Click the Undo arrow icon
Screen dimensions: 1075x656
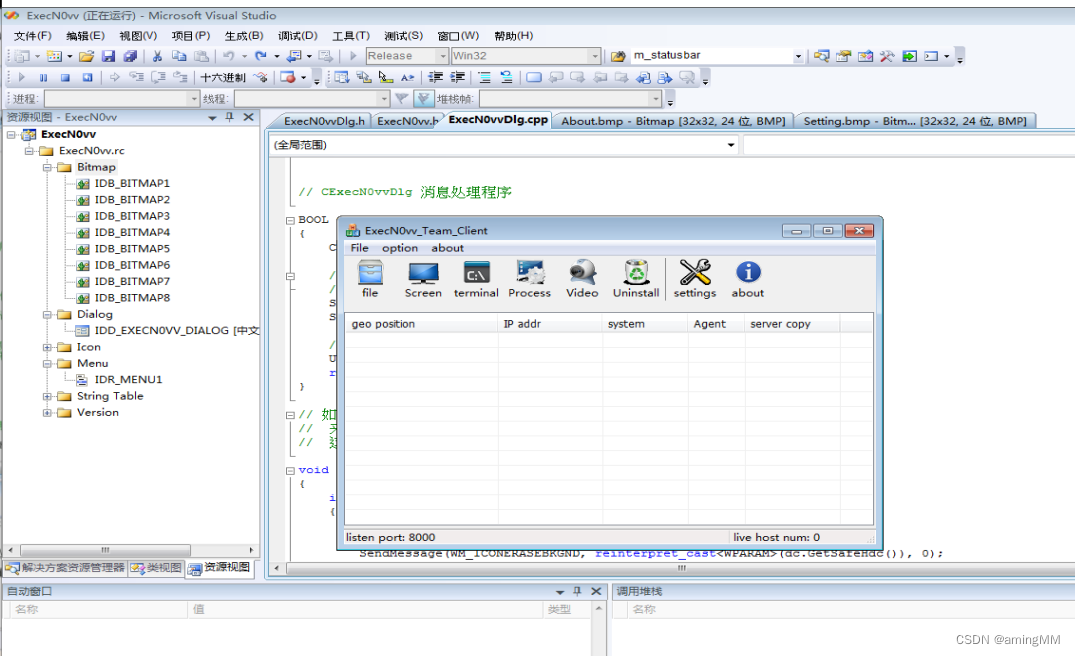[228, 56]
